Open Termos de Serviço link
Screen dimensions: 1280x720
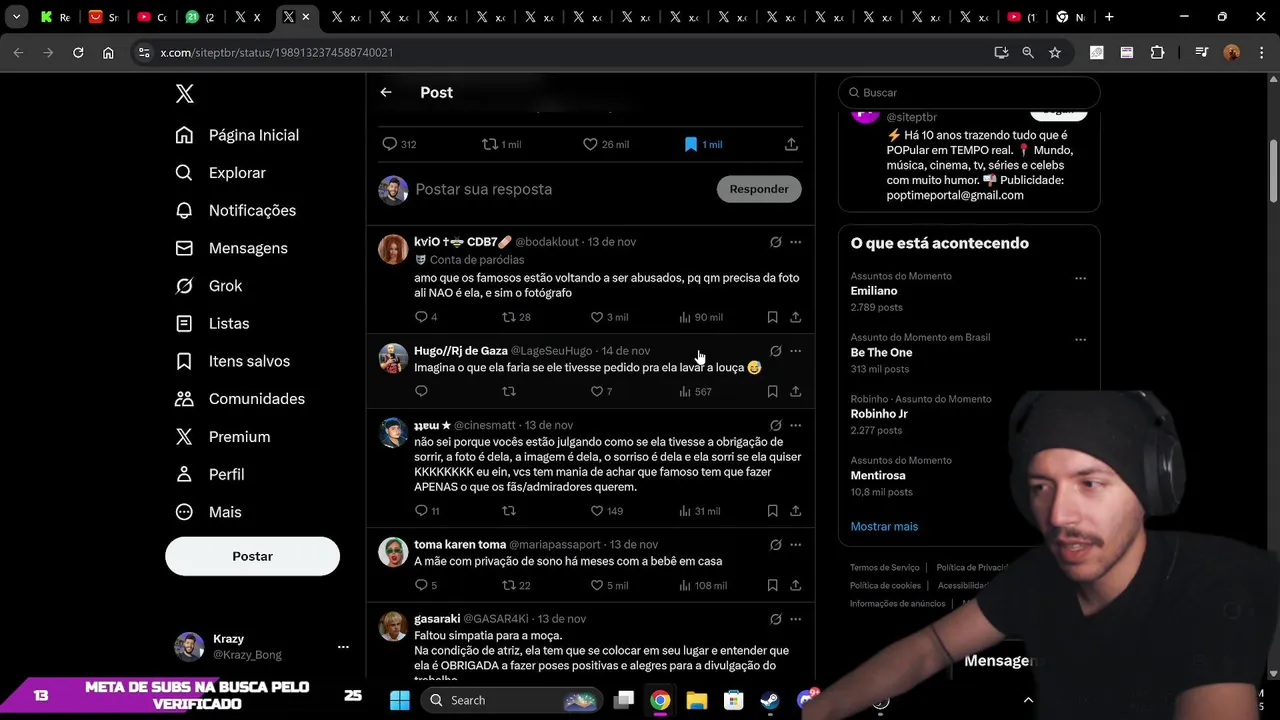tap(884, 568)
